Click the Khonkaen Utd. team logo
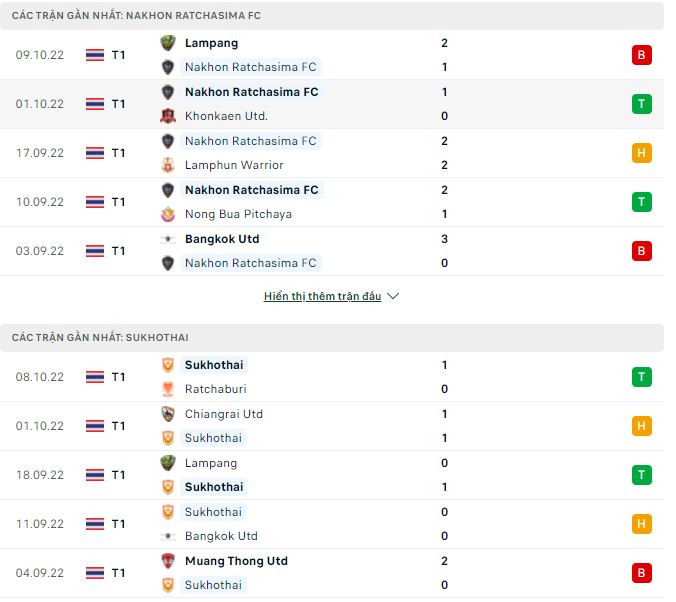The width and height of the screenshot is (676, 602). coord(168,116)
